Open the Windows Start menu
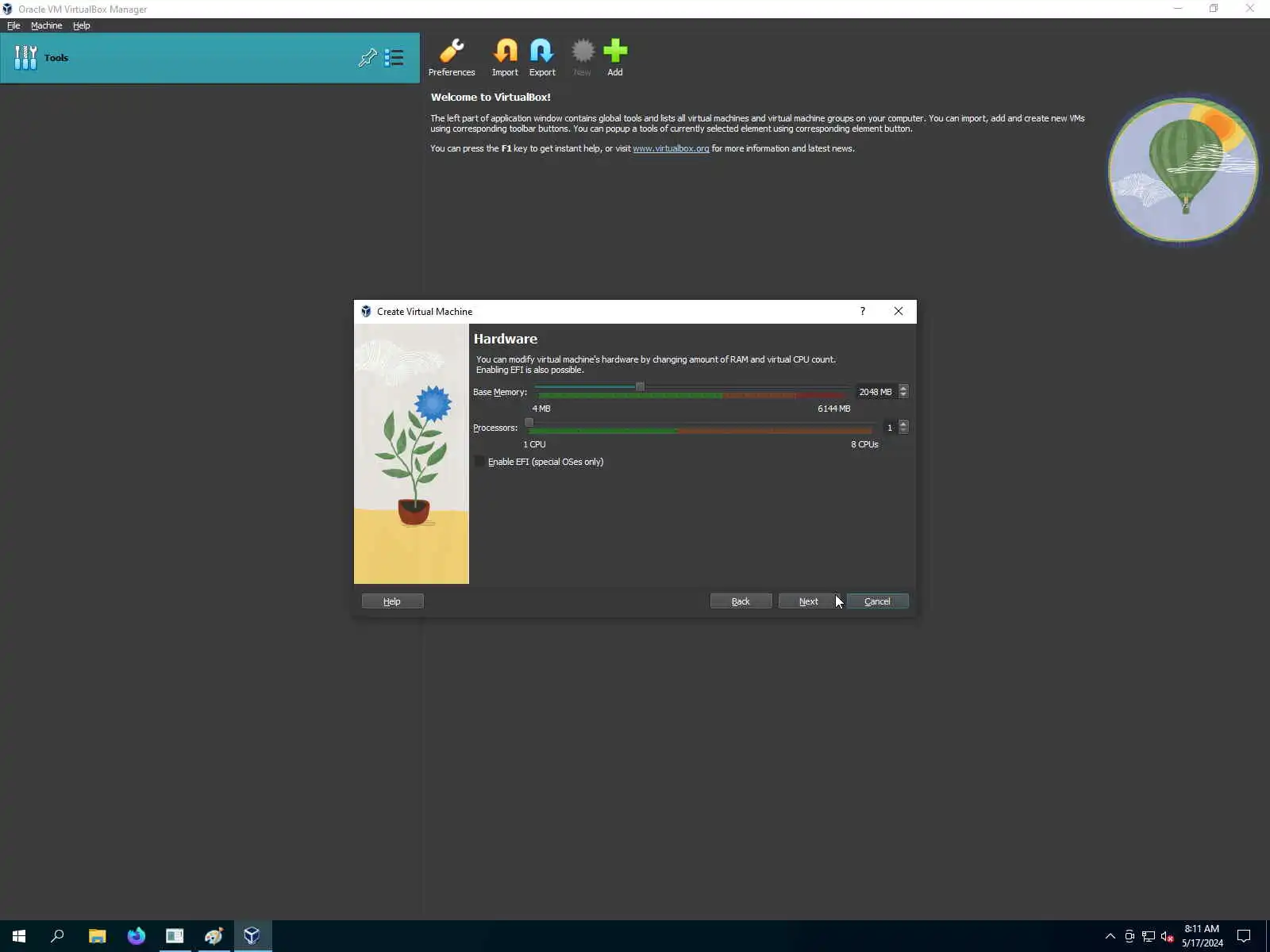Image resolution: width=1270 pixels, height=952 pixels. pos(19,936)
